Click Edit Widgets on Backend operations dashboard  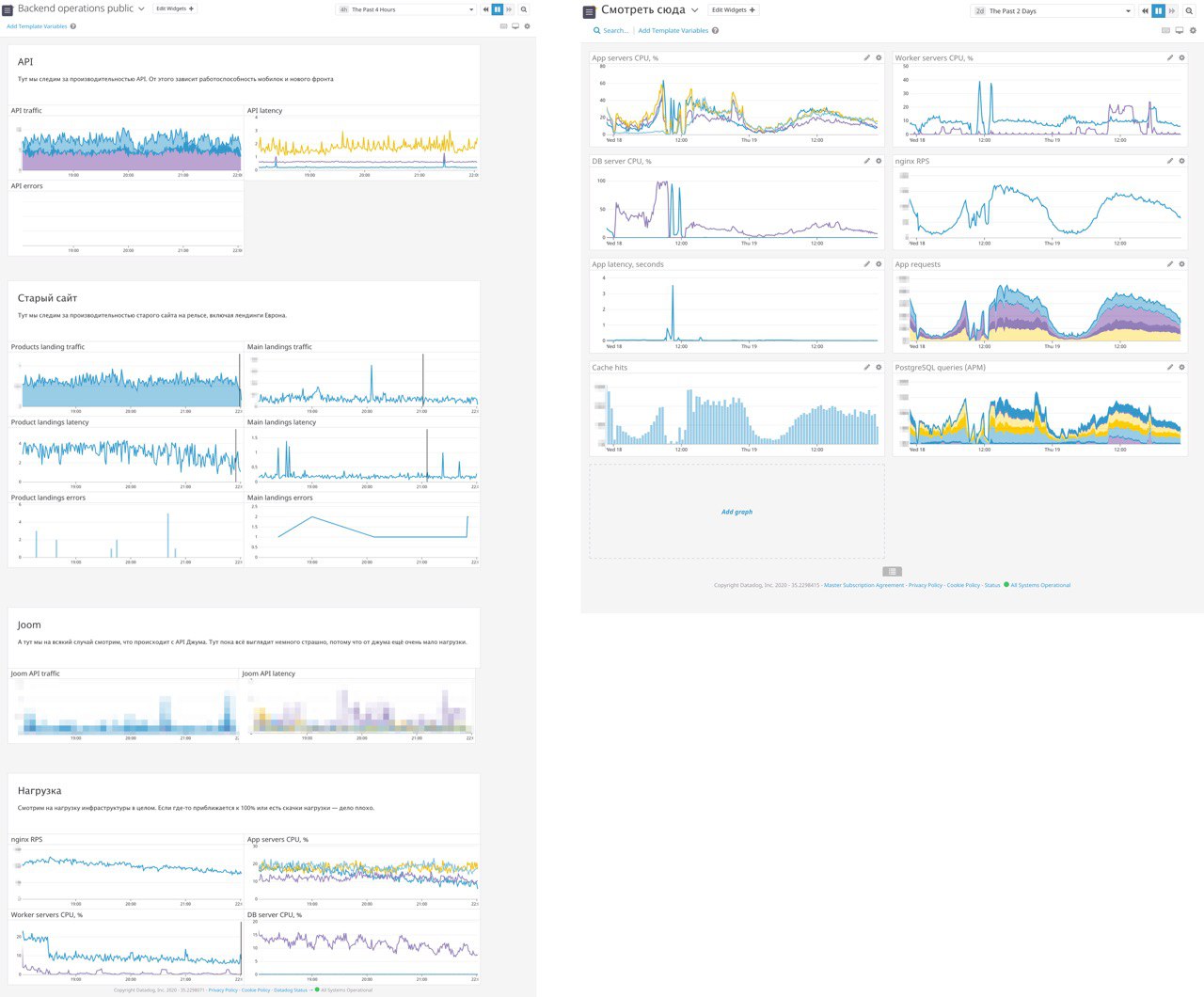pos(175,8)
